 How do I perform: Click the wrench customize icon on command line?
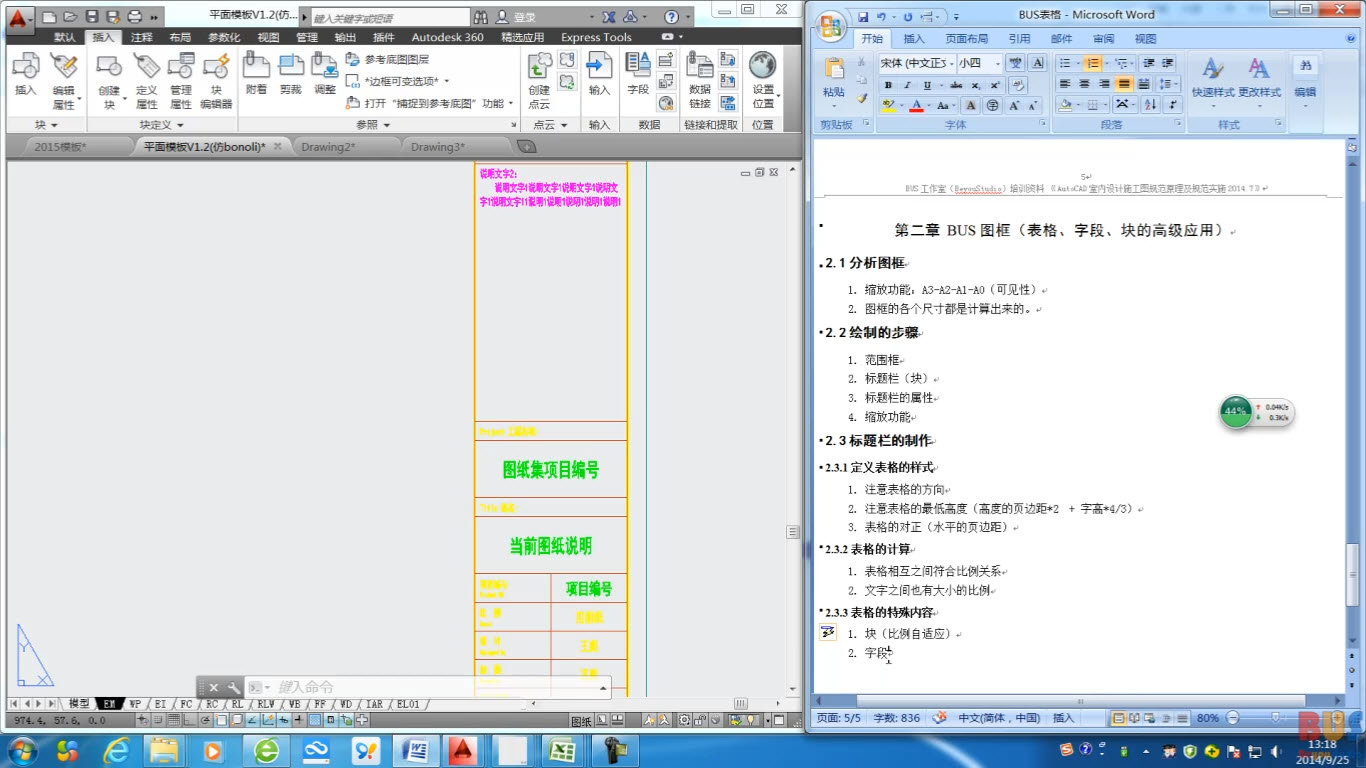point(233,687)
